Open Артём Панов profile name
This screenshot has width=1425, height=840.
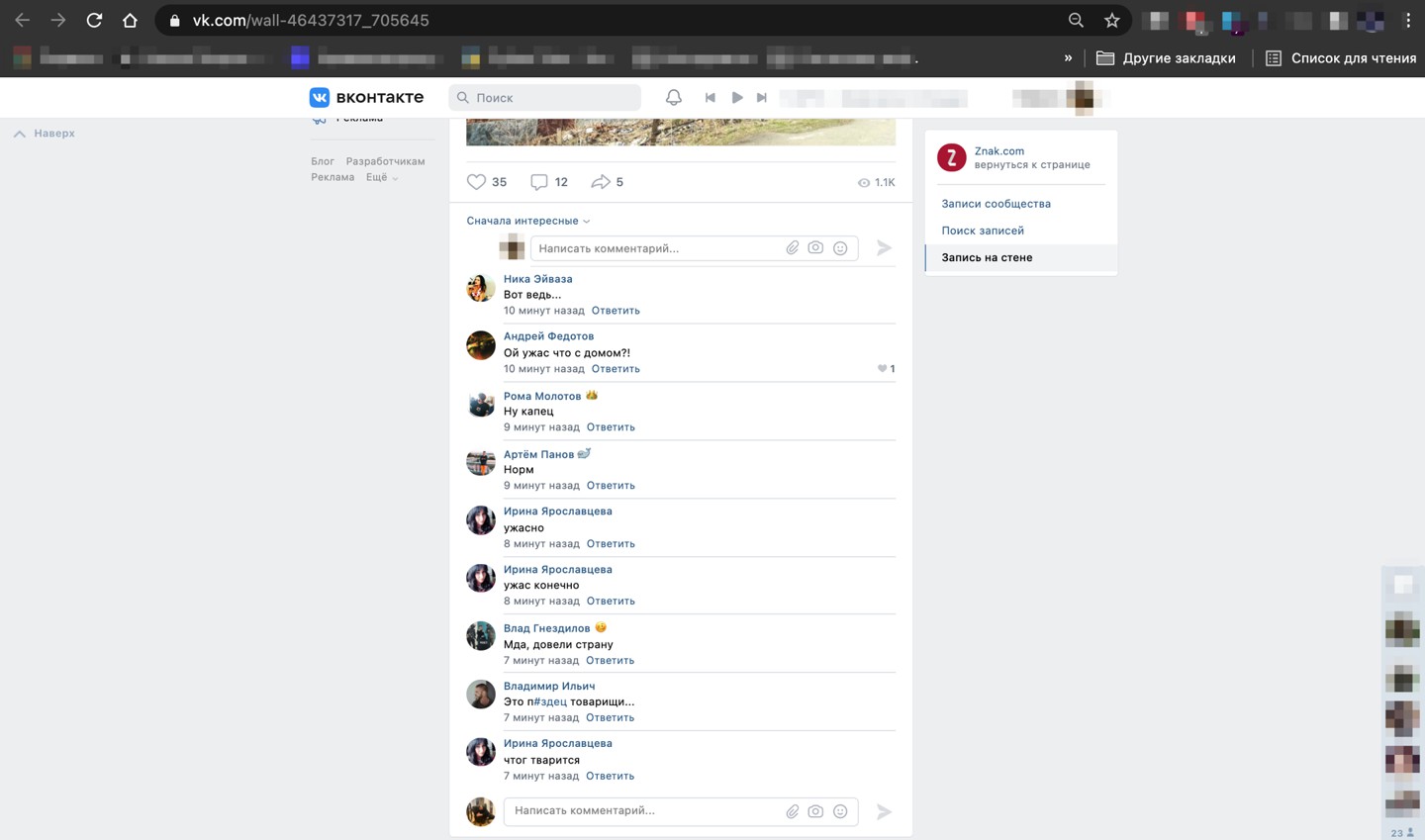pos(538,454)
